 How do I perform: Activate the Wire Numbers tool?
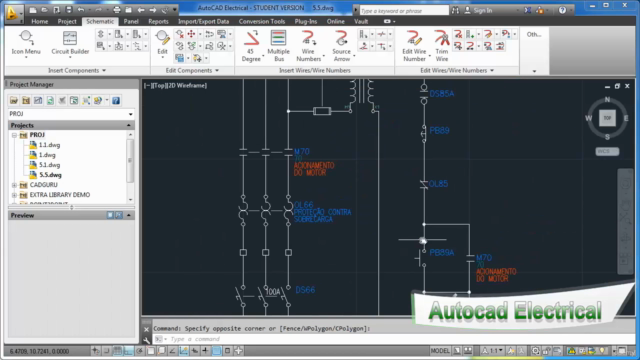[308, 46]
